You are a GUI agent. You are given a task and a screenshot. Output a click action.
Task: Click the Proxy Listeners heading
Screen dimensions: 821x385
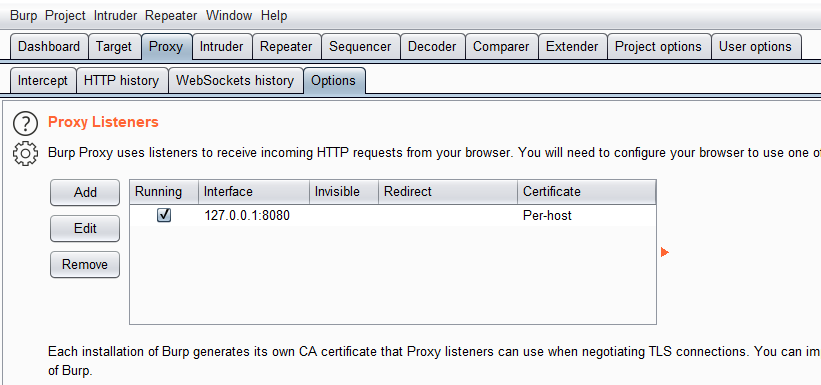[x=103, y=122]
